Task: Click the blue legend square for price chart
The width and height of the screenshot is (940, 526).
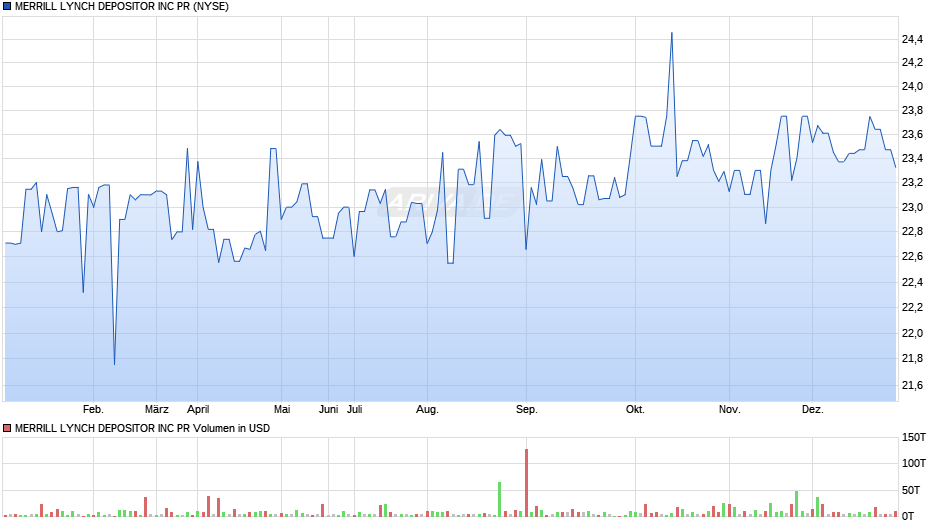Action: pos(7,7)
